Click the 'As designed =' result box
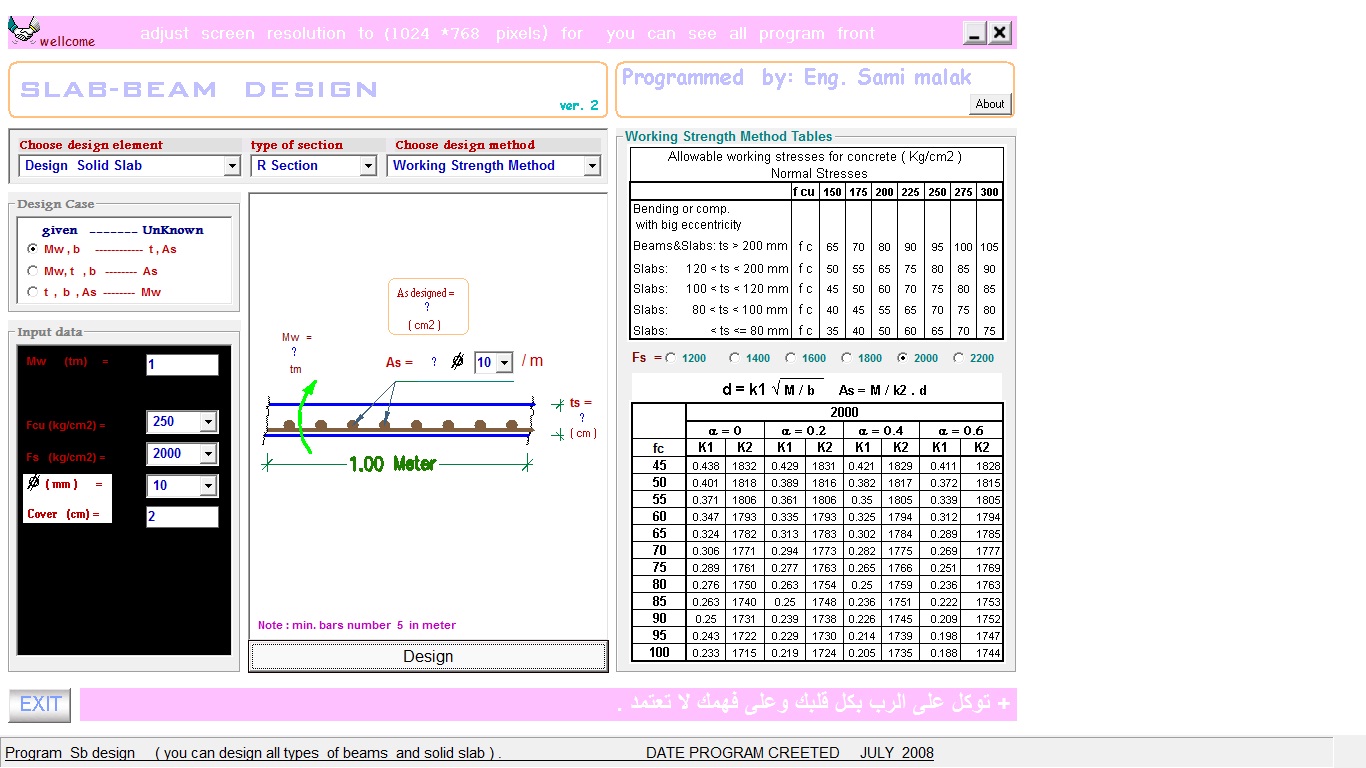The height and width of the screenshot is (768, 1366). (x=427, y=307)
